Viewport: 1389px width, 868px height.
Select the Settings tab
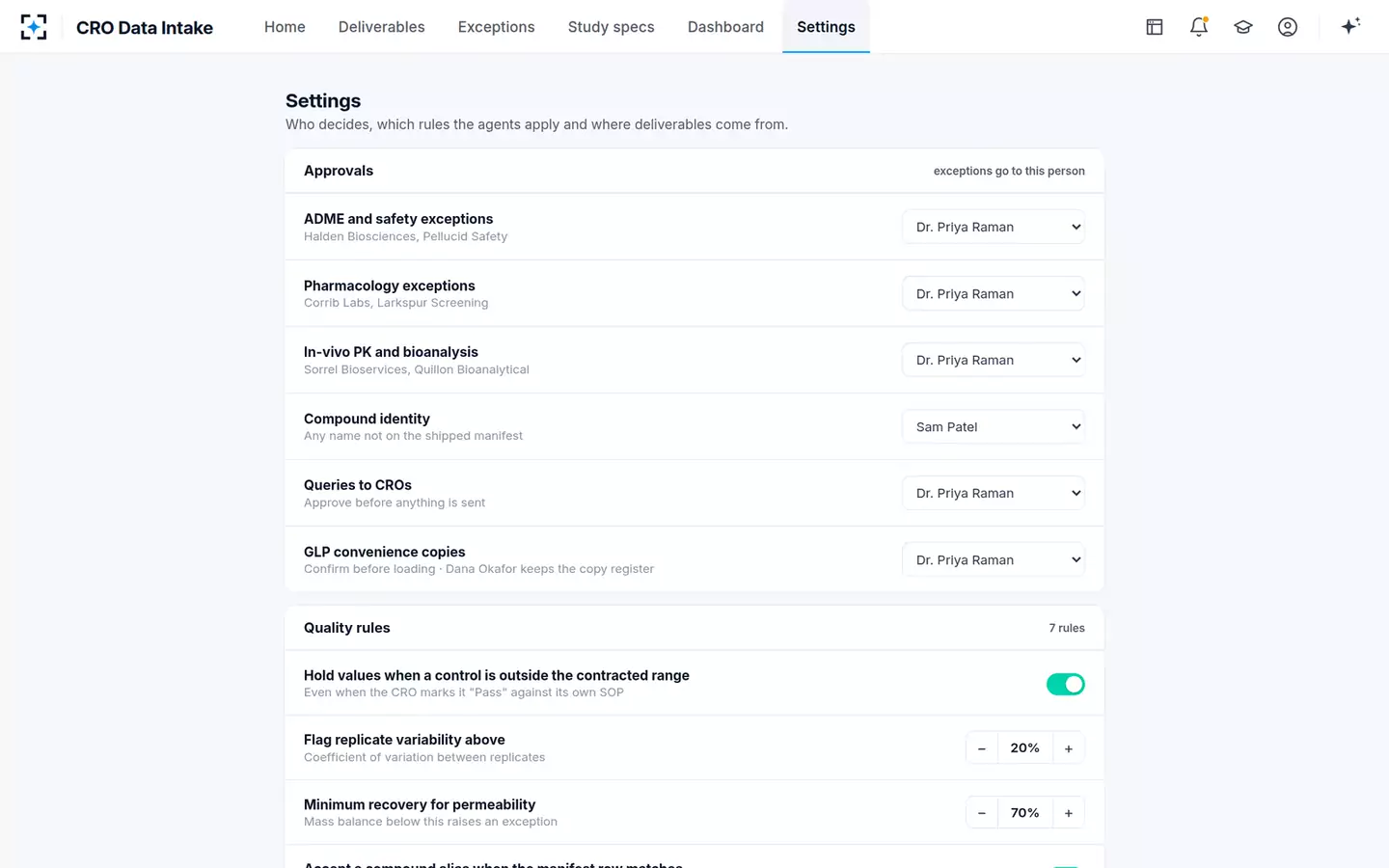pyautogui.click(x=826, y=27)
